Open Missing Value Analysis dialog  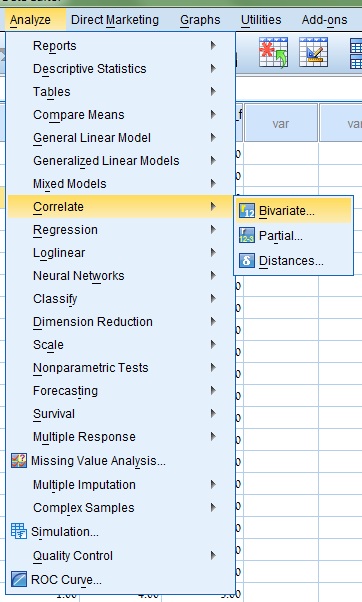121,461
